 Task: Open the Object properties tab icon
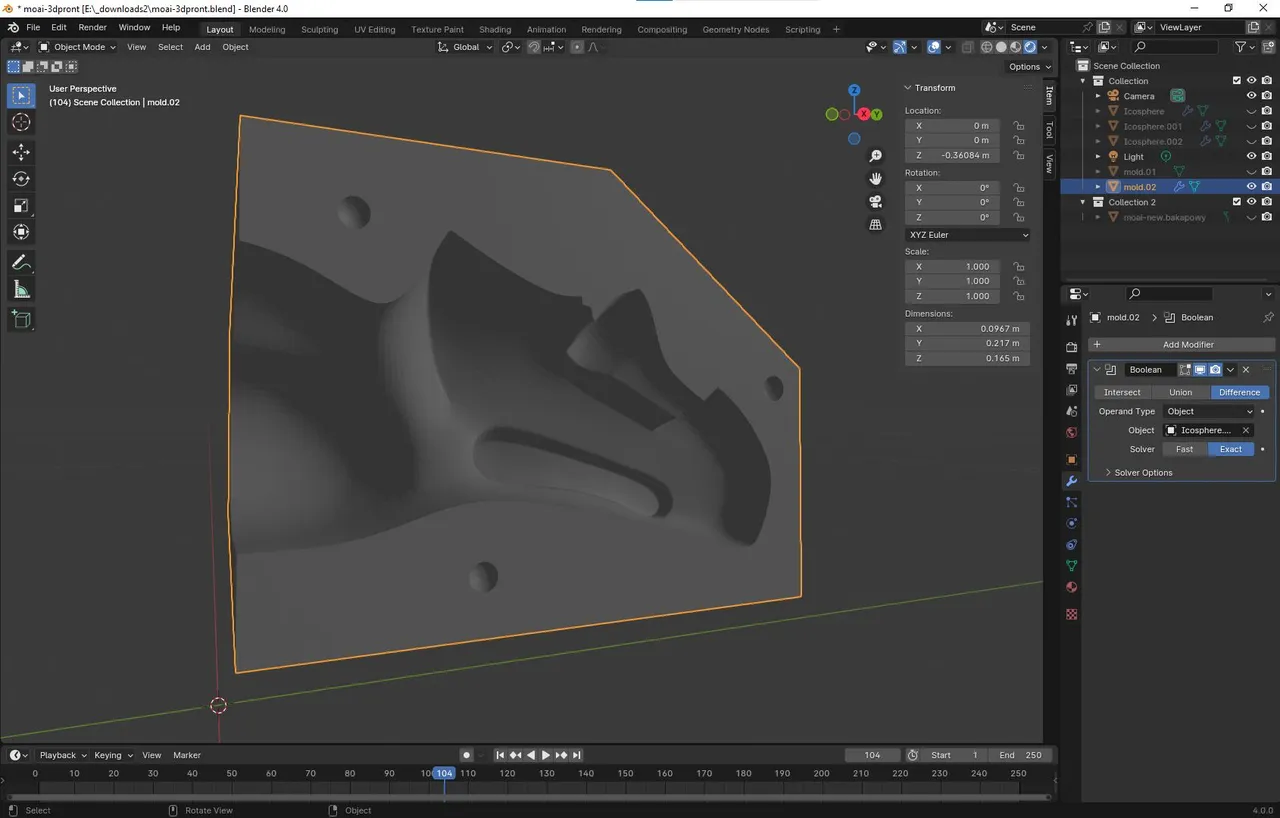point(1072,460)
